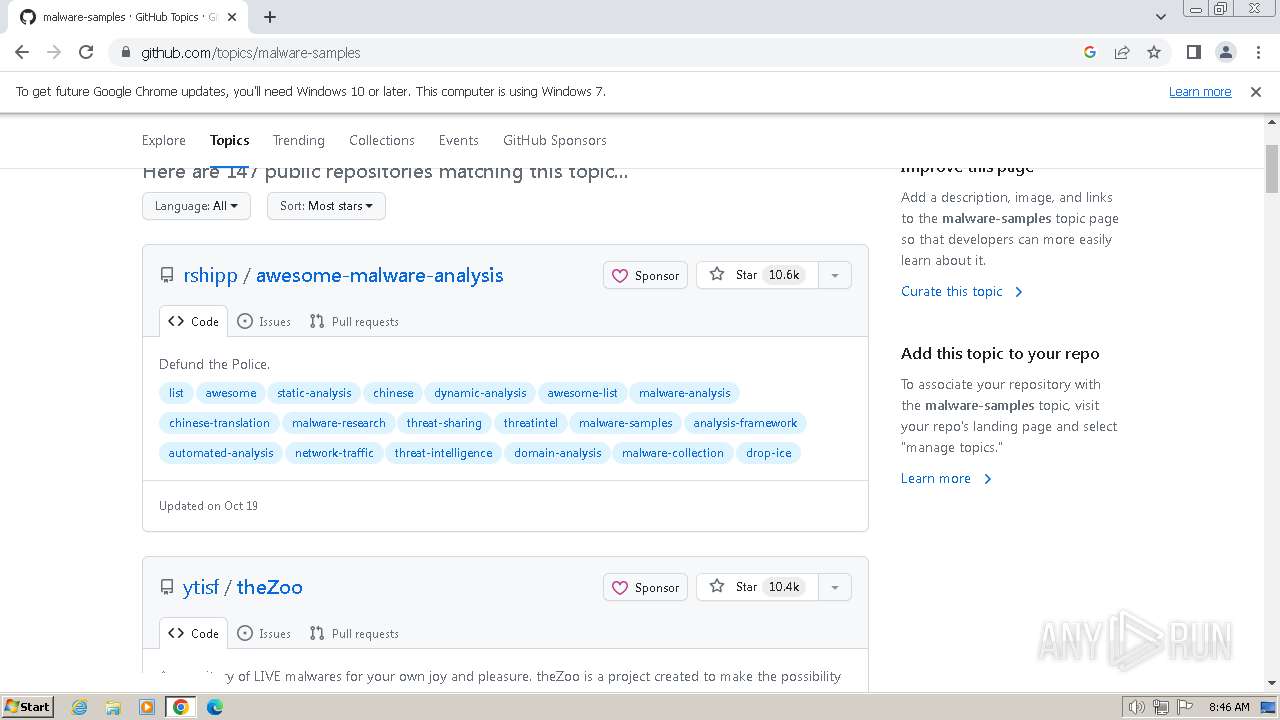Share this page icon

point(1122,52)
